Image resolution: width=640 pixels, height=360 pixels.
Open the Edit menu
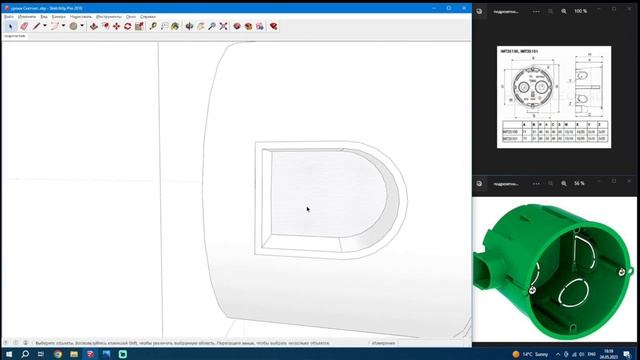click(x=27, y=17)
